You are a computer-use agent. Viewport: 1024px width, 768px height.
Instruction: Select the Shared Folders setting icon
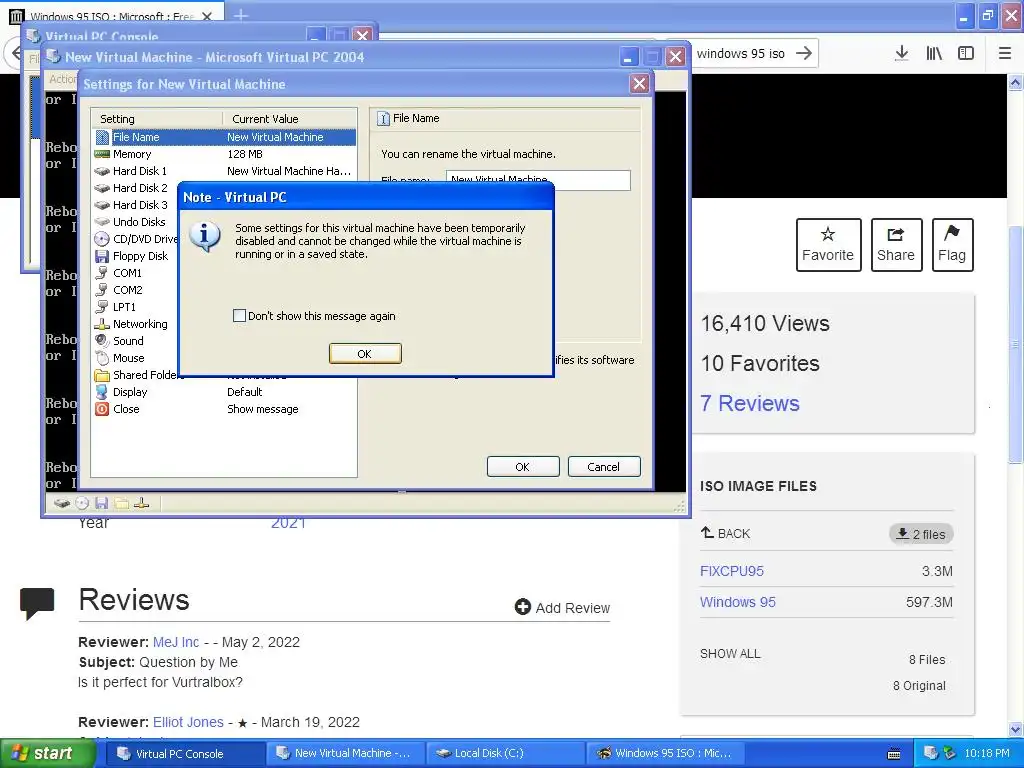[102, 375]
